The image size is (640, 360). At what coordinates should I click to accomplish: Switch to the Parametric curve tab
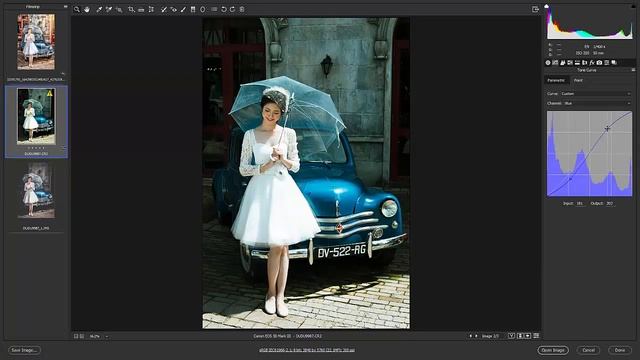pos(556,80)
